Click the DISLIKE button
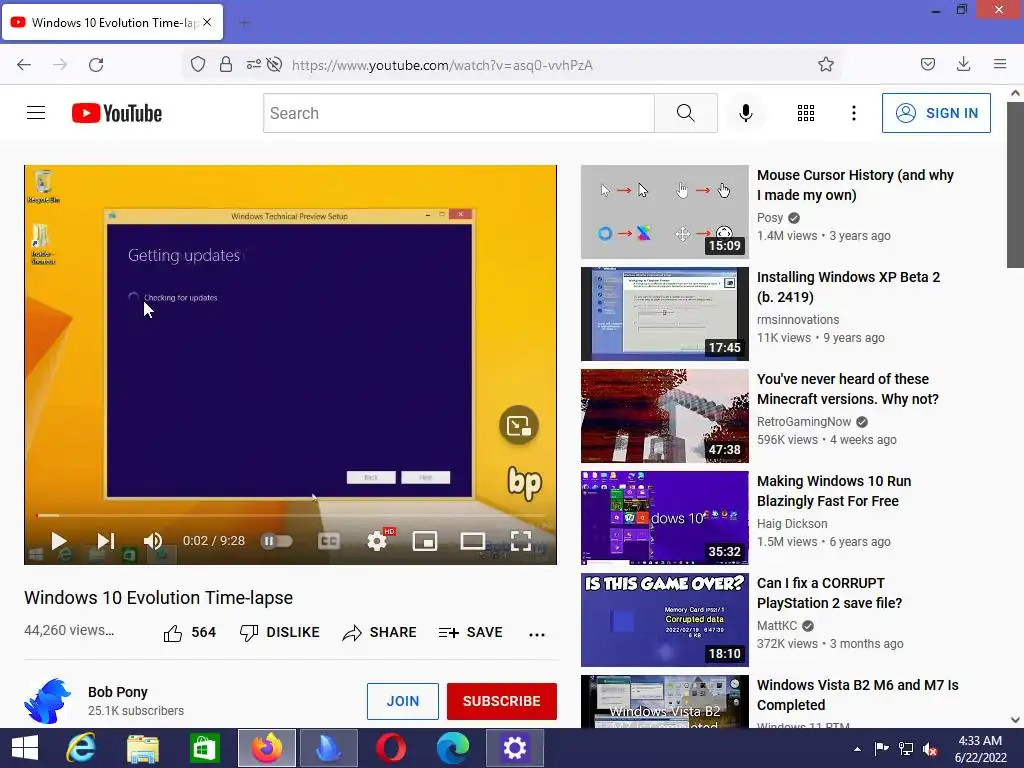Image resolution: width=1024 pixels, height=768 pixels. point(280,632)
